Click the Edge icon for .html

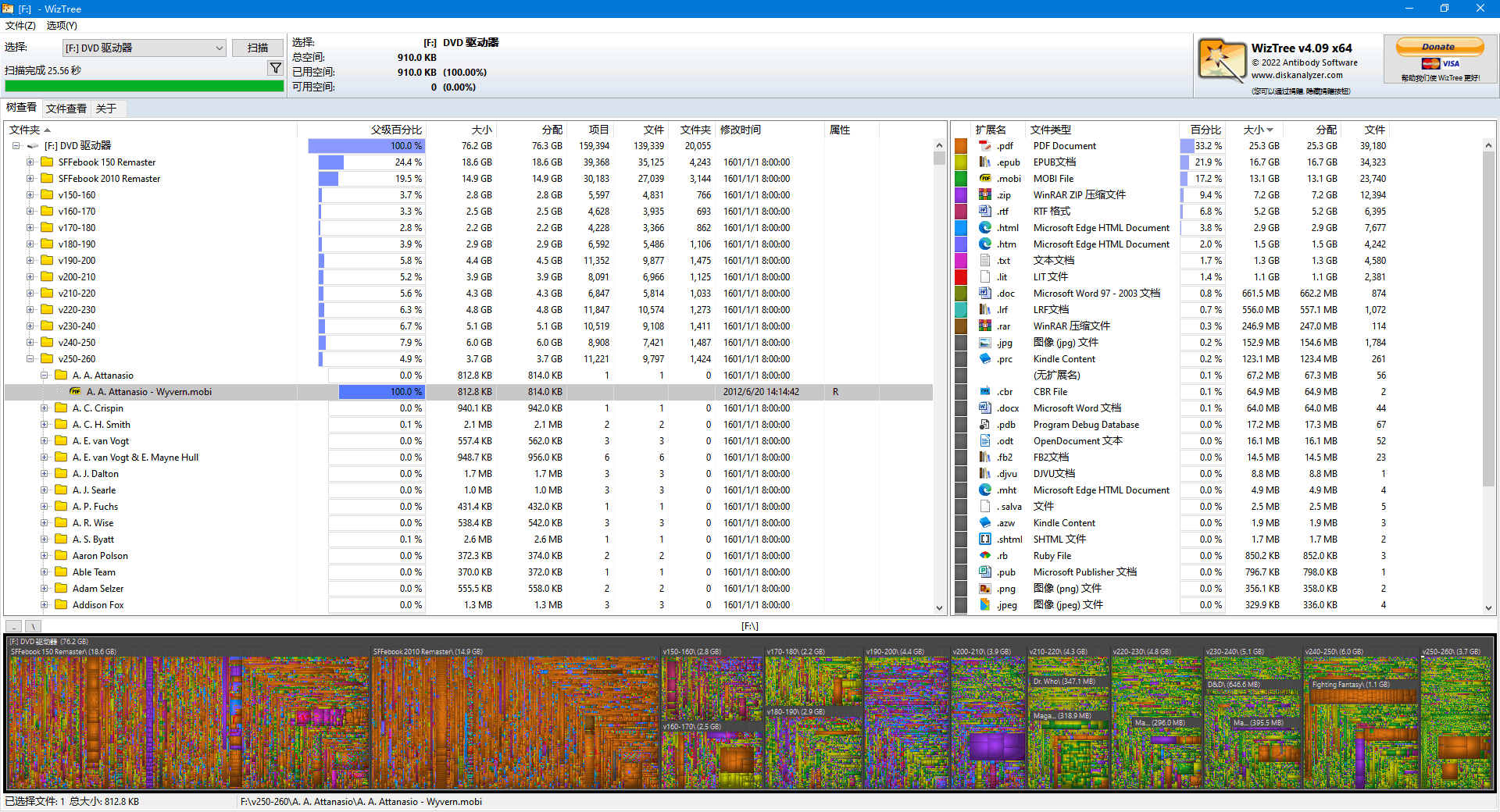(x=985, y=228)
